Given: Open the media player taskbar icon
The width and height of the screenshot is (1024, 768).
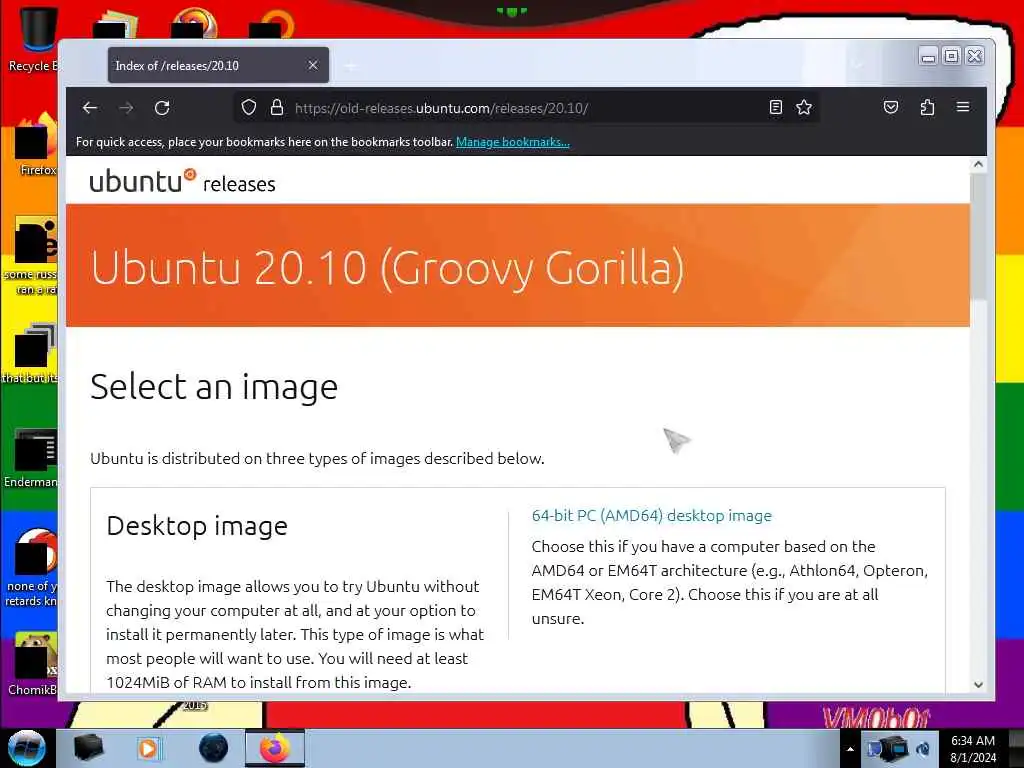Looking at the screenshot, I should [x=148, y=748].
